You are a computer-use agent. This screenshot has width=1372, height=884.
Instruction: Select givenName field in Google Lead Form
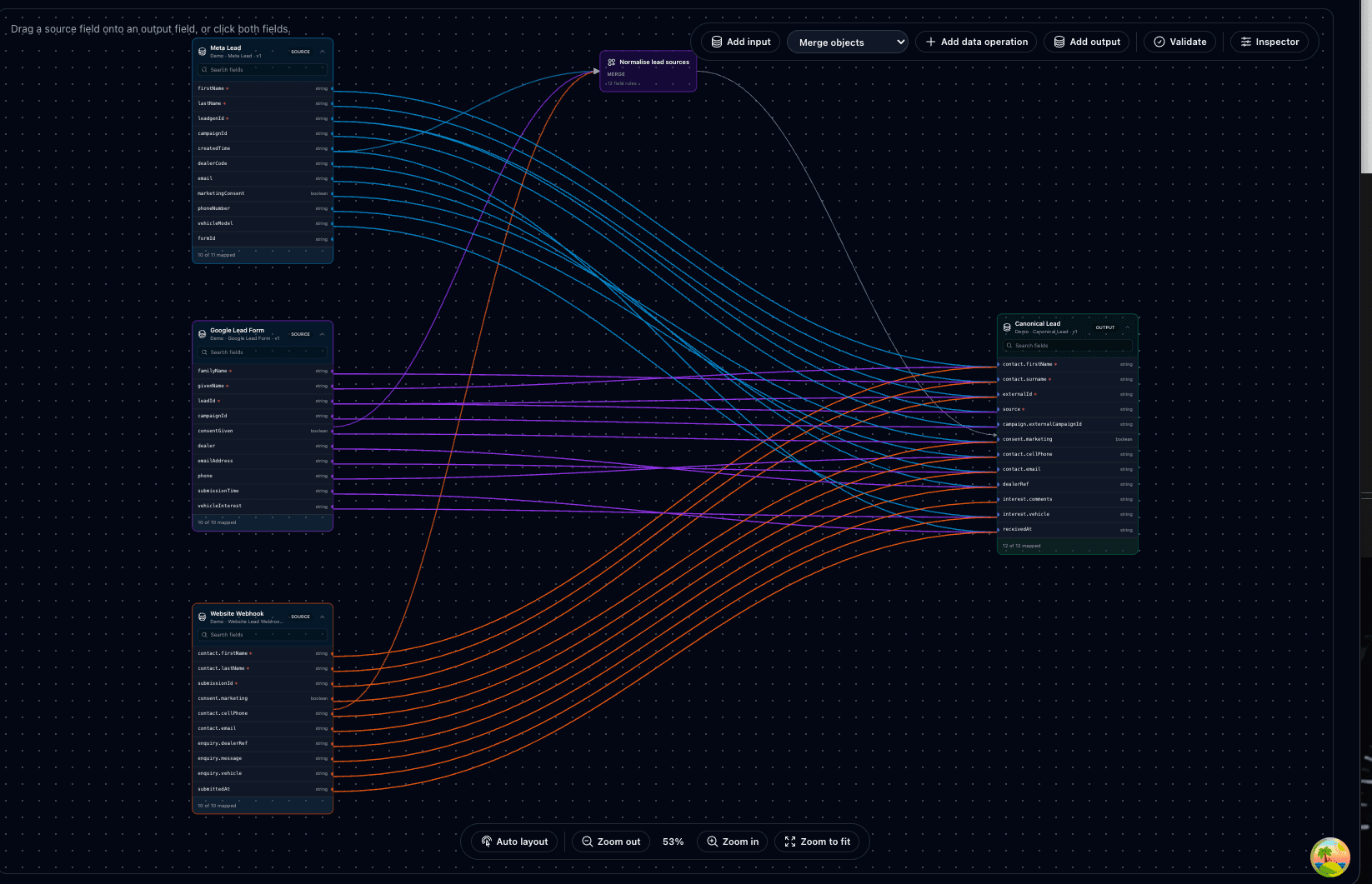pyautogui.click(x=263, y=386)
